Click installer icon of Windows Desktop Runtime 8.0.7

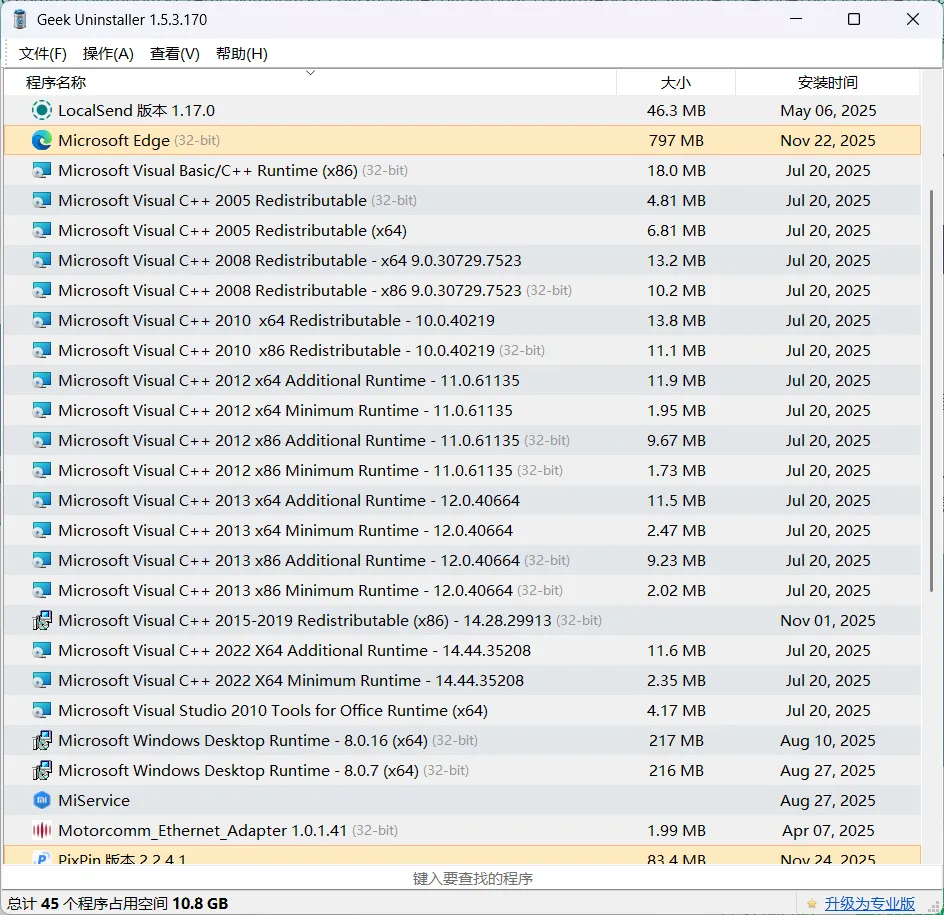42,771
